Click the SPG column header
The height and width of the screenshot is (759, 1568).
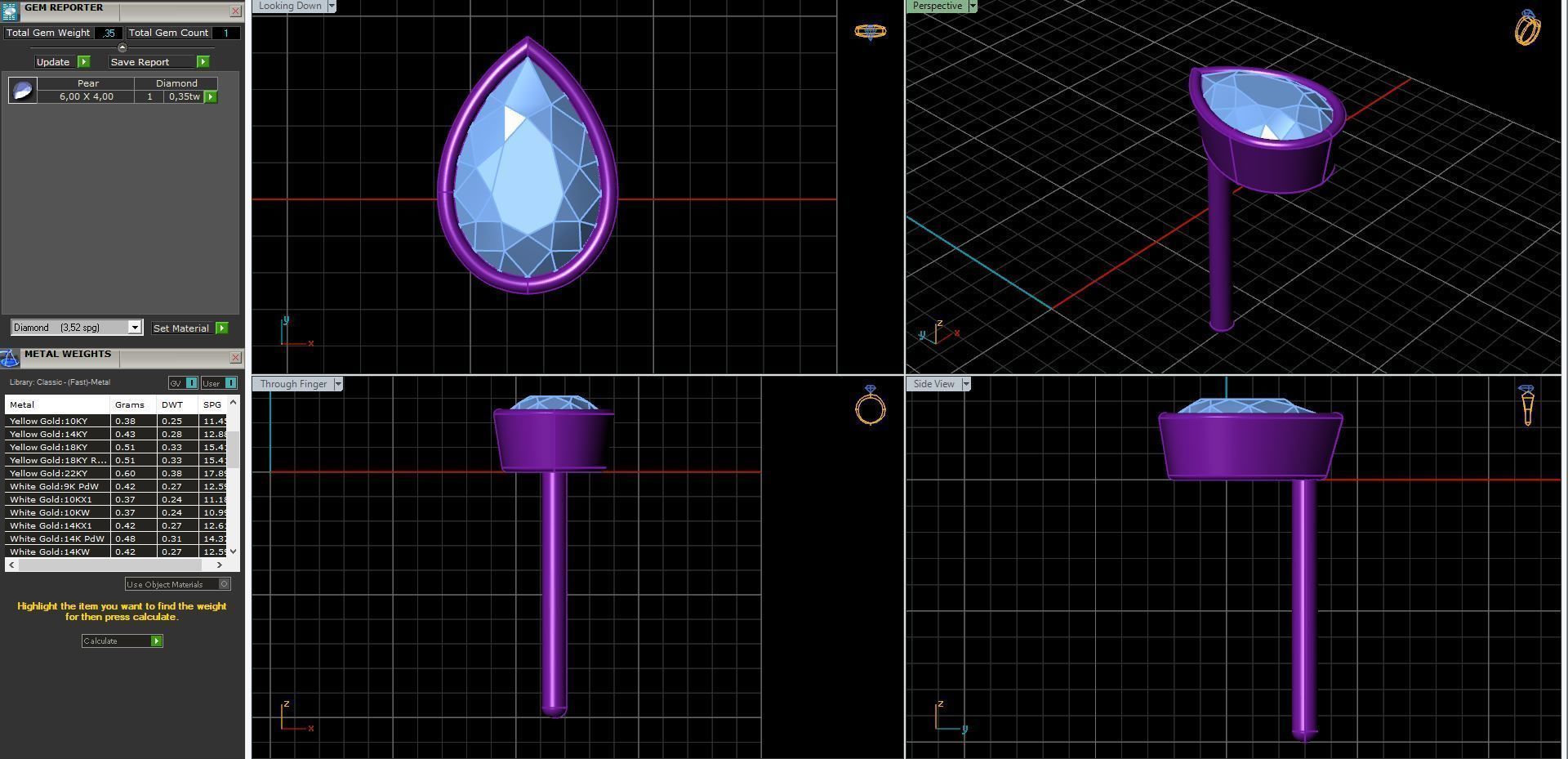pos(213,404)
